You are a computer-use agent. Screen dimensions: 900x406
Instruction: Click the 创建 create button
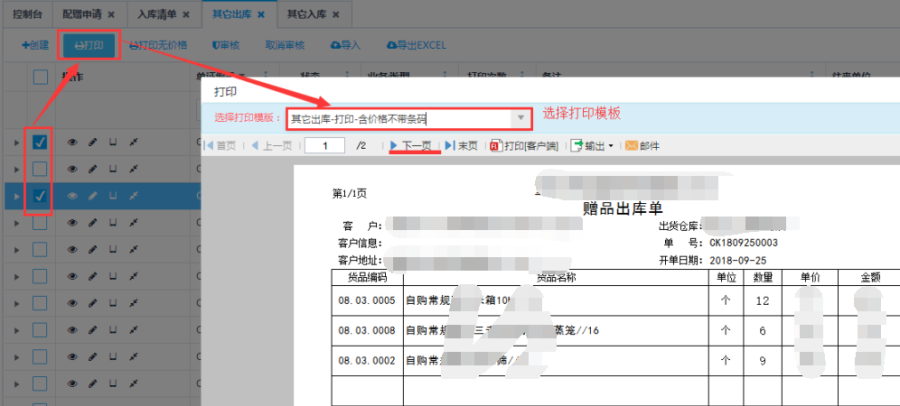click(35, 45)
